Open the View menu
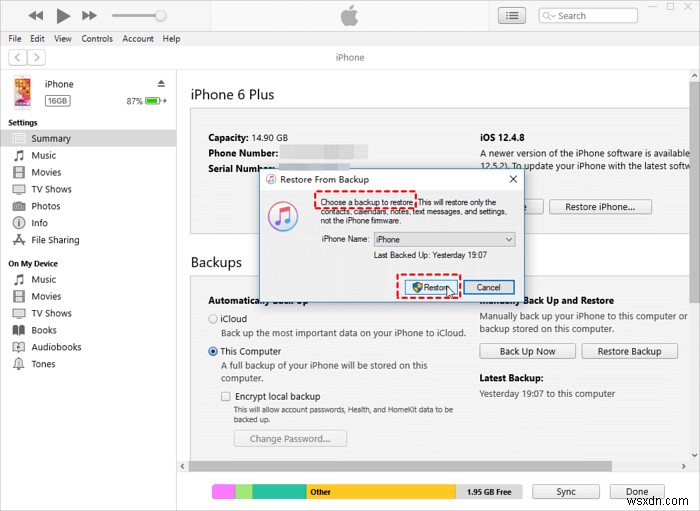Screen dimensions: 700x511 (63, 39)
